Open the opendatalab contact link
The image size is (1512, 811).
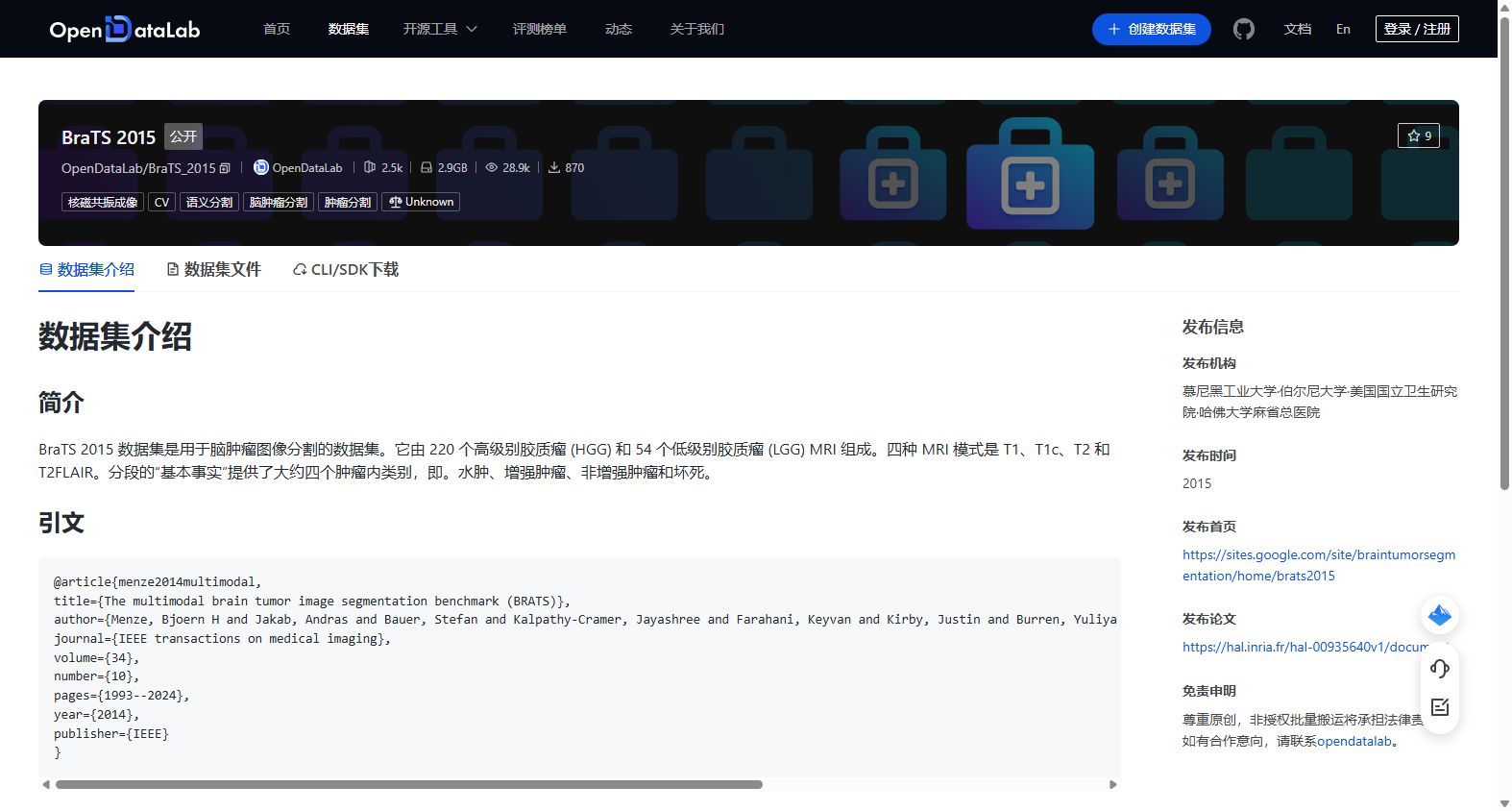pos(1354,741)
